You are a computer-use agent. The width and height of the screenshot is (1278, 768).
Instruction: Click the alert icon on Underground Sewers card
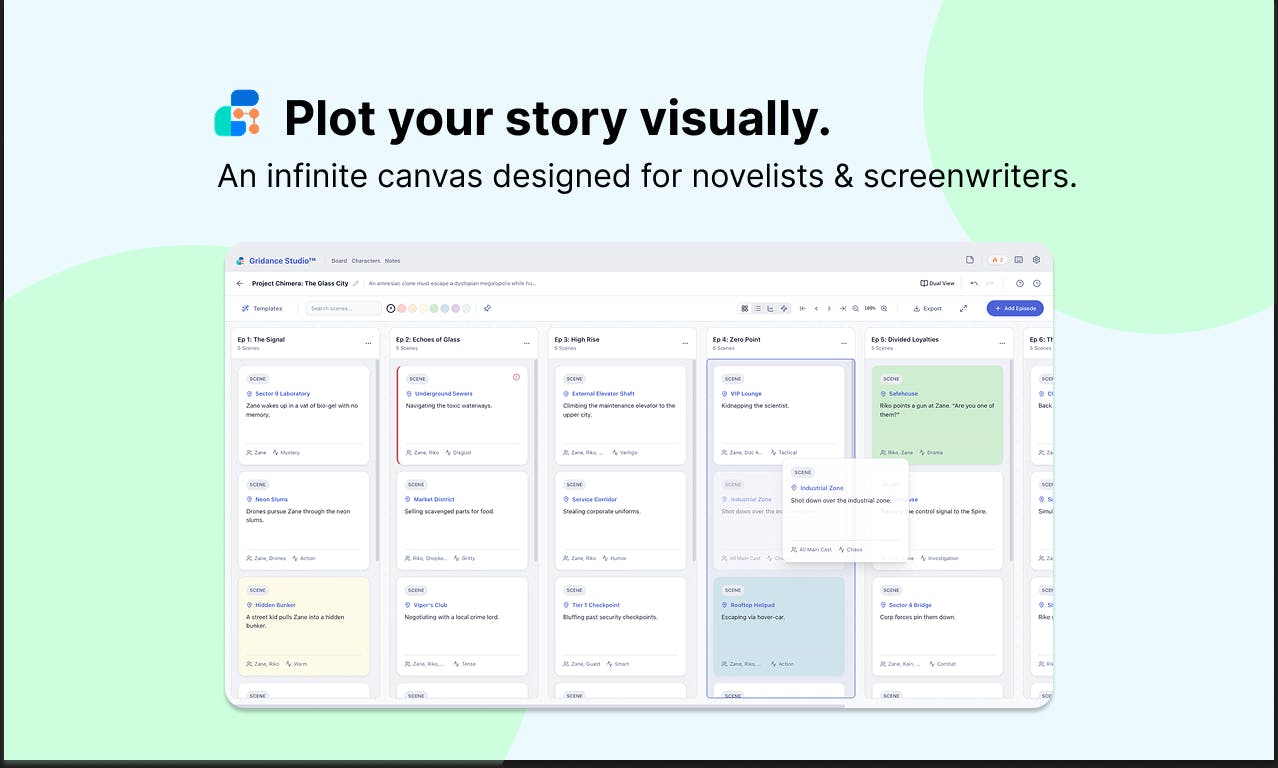(x=516, y=377)
